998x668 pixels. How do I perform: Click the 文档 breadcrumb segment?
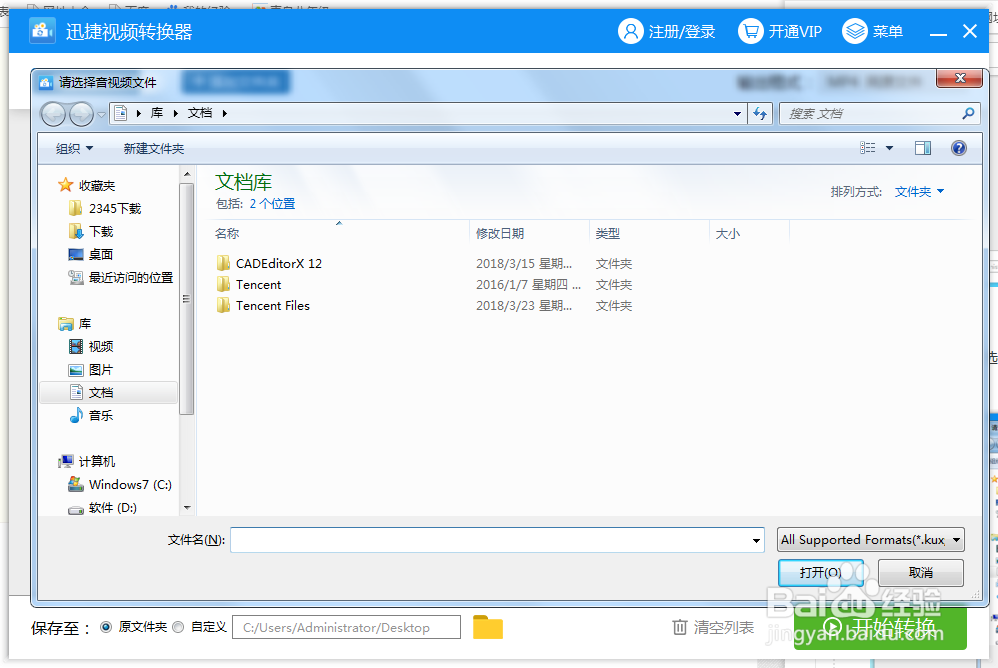click(x=200, y=113)
